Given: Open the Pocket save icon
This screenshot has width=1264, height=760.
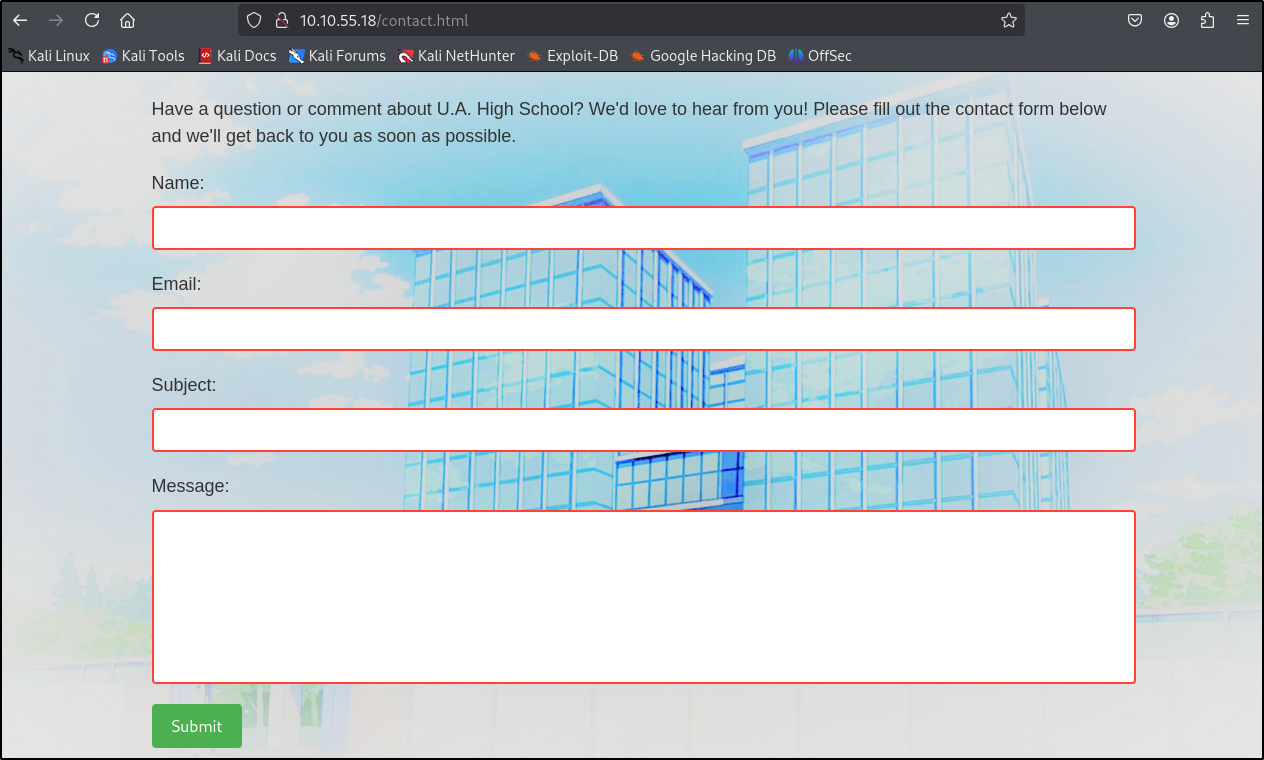Looking at the screenshot, I should pyautogui.click(x=1135, y=20).
